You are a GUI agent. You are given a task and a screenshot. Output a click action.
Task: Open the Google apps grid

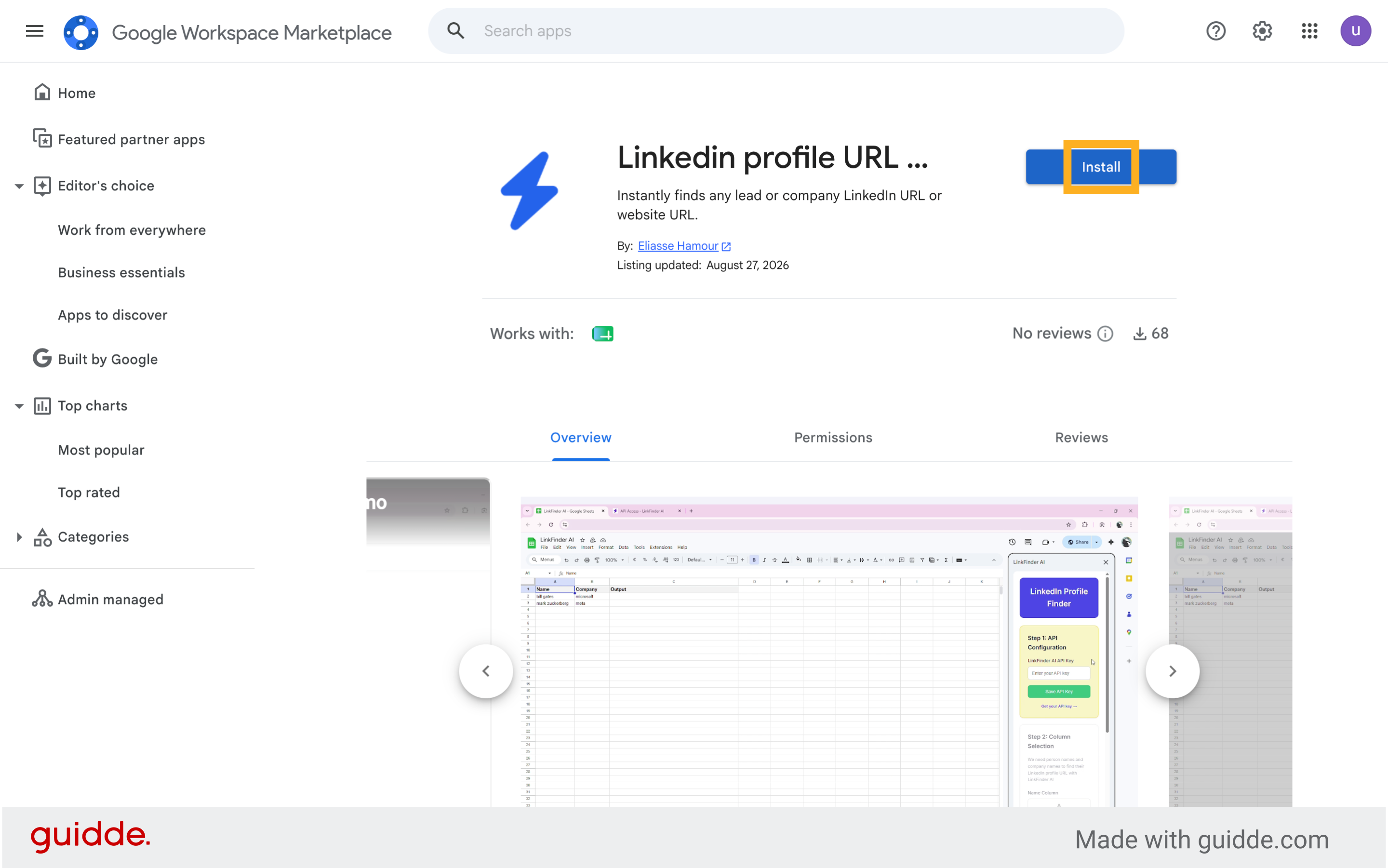point(1309,31)
